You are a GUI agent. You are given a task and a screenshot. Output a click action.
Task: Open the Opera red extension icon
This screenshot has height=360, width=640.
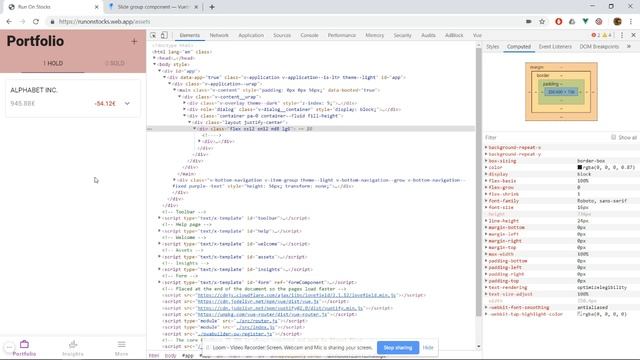click(558, 22)
